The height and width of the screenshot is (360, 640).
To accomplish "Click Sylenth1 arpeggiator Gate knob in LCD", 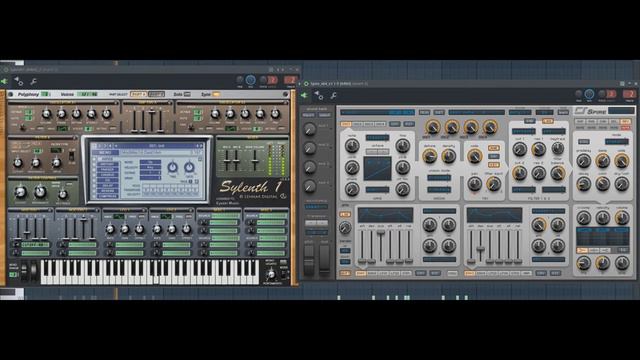I will (x=189, y=167).
